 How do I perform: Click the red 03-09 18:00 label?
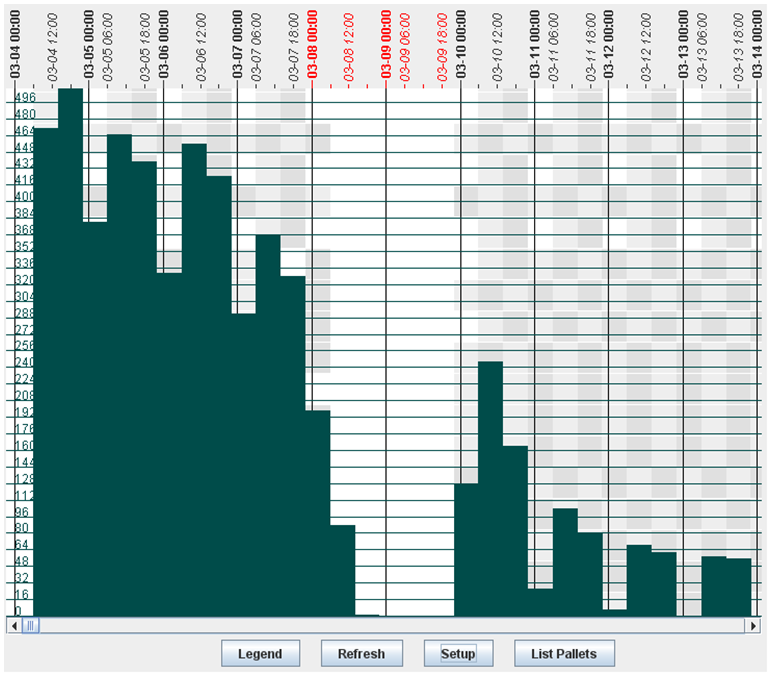click(442, 47)
